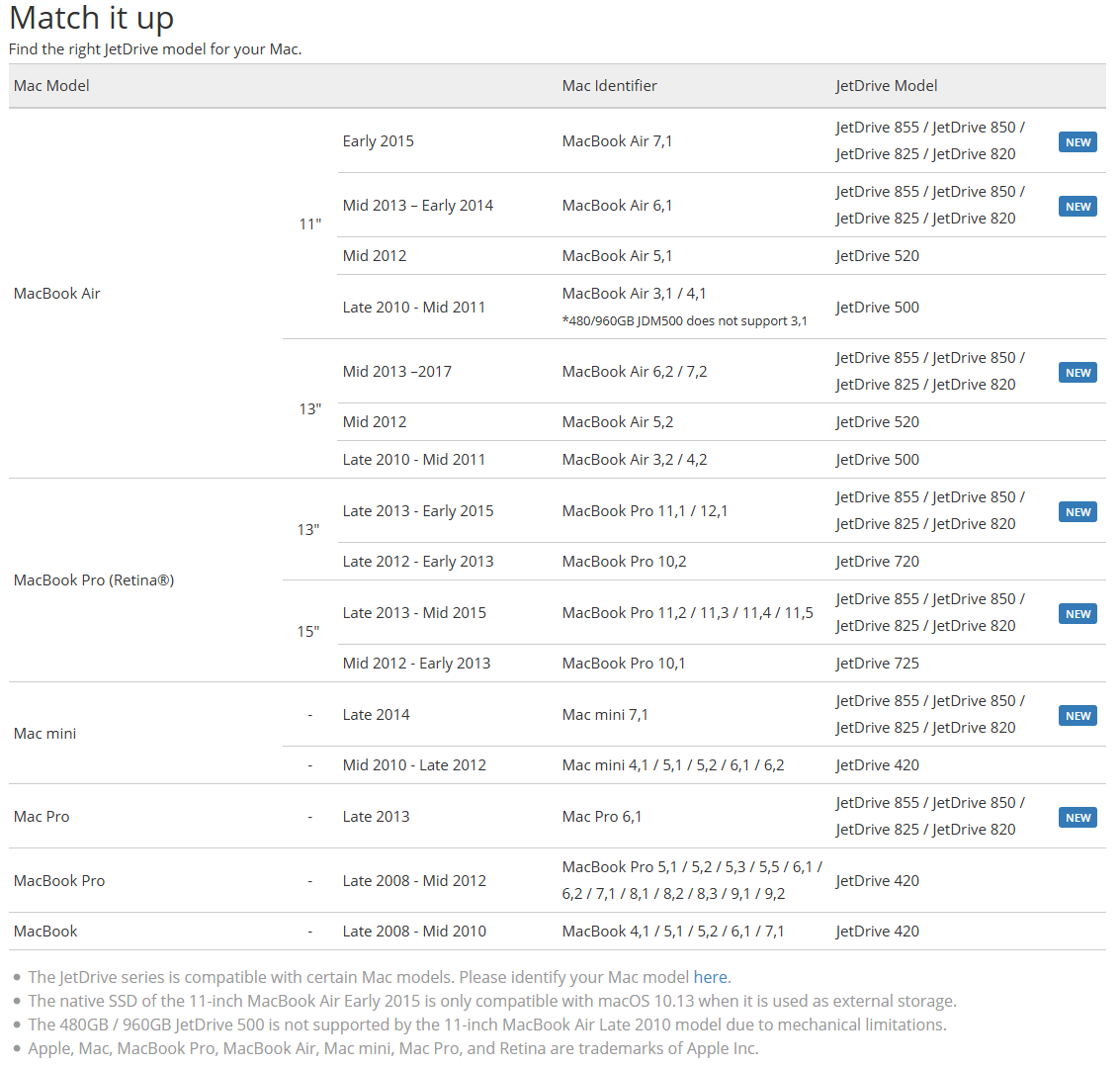Click 'Mid 2012 - Early 2013' year cell
The image size is (1120, 1068).
[416, 664]
